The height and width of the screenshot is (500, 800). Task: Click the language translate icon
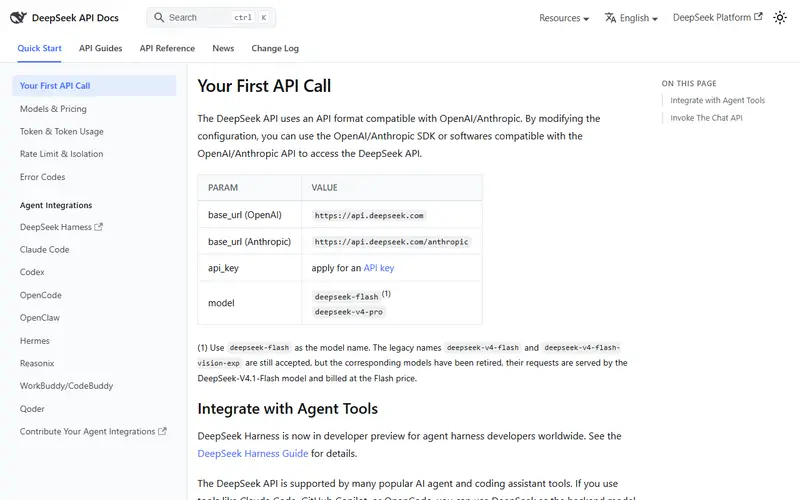click(610, 18)
